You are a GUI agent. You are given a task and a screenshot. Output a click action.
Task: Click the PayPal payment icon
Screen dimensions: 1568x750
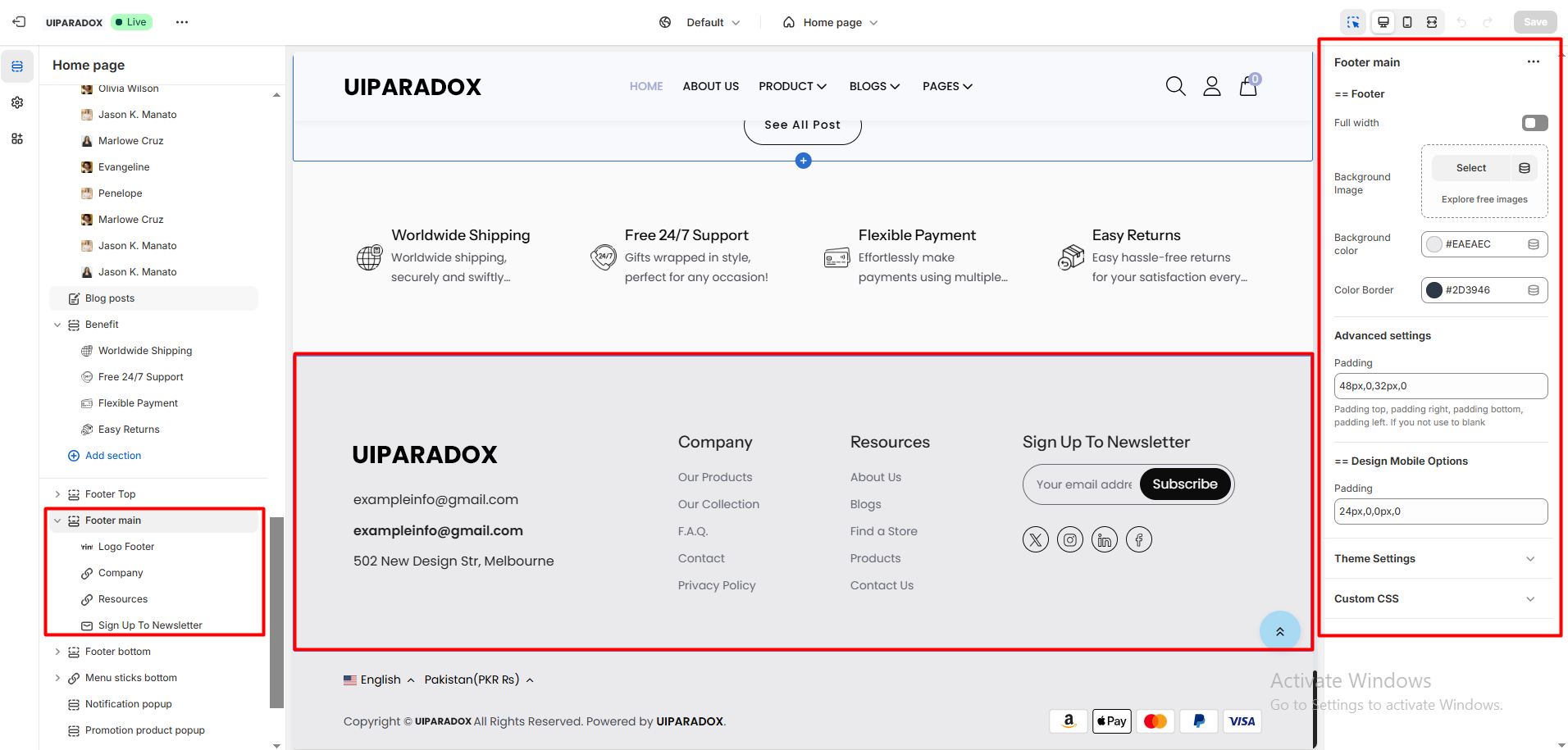1199,721
